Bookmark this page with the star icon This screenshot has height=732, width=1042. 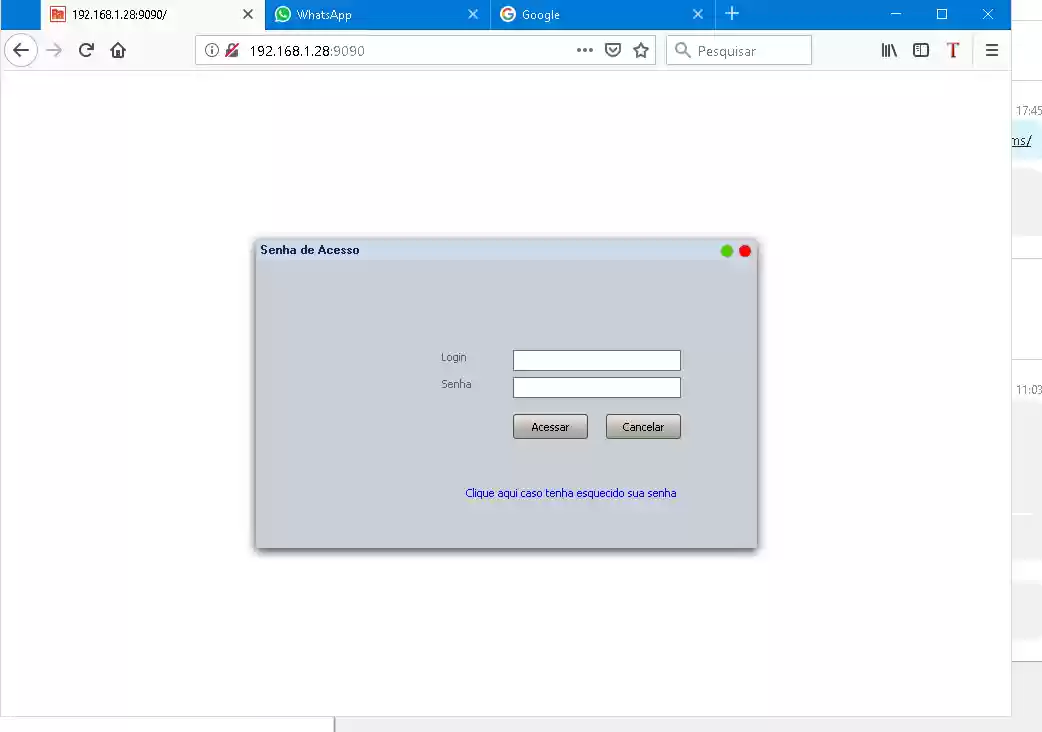coord(640,50)
